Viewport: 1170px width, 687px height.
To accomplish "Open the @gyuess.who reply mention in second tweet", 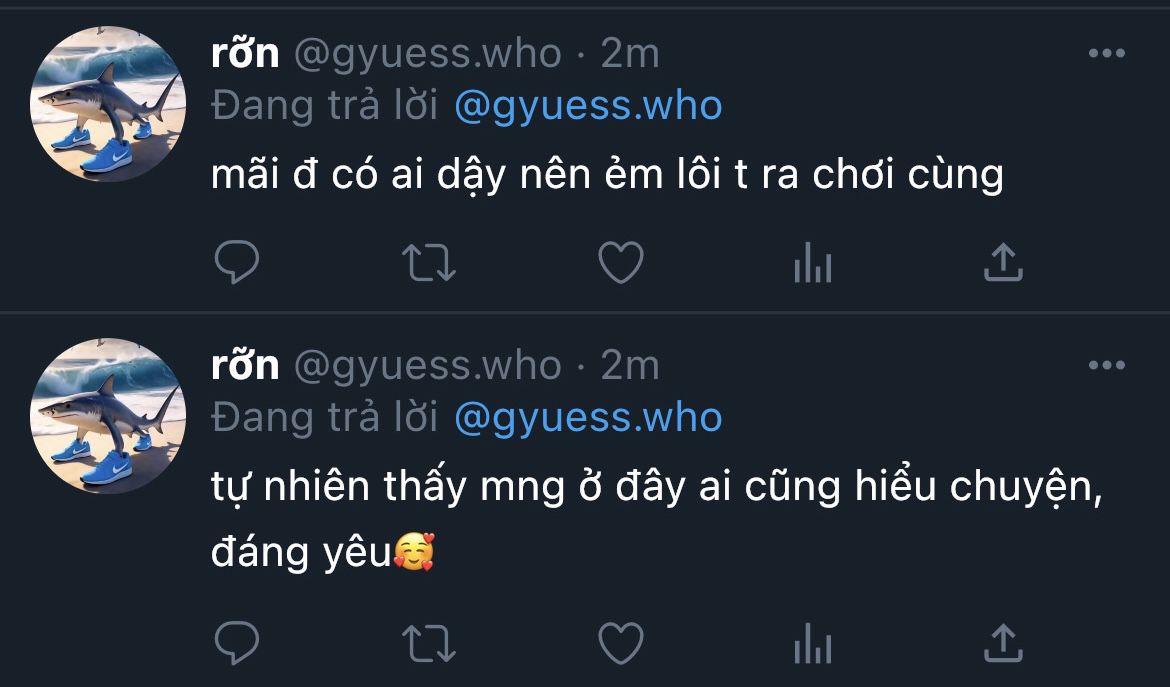I will [588, 417].
